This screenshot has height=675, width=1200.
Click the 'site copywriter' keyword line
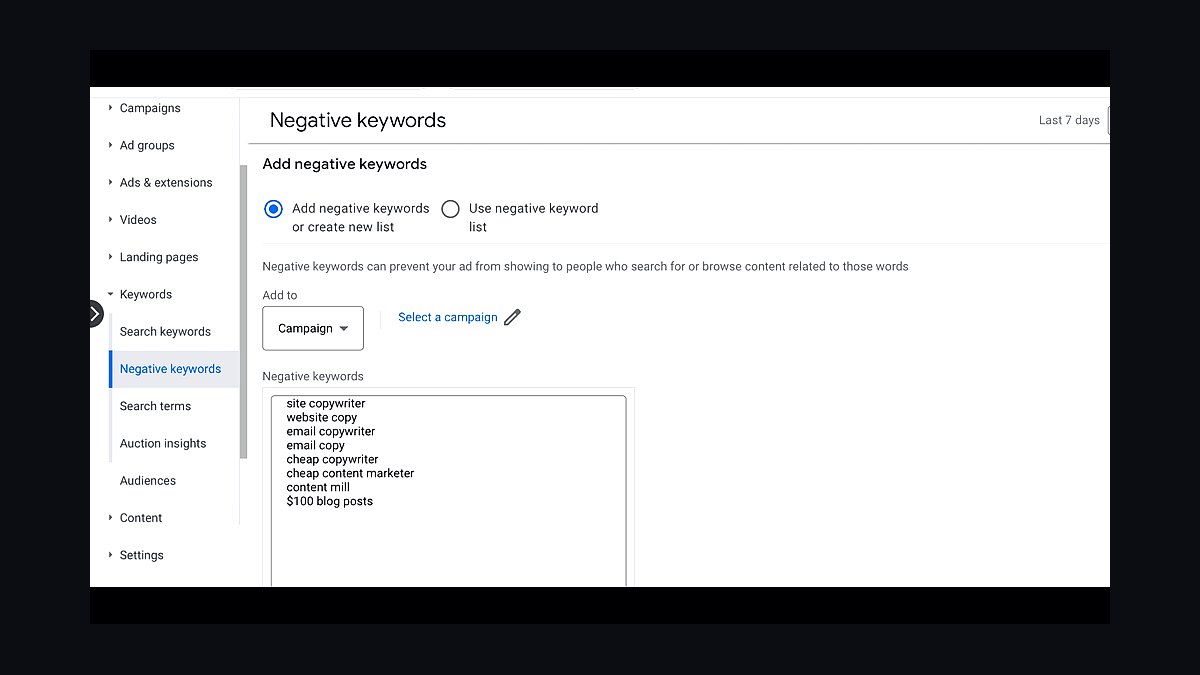click(x=326, y=403)
